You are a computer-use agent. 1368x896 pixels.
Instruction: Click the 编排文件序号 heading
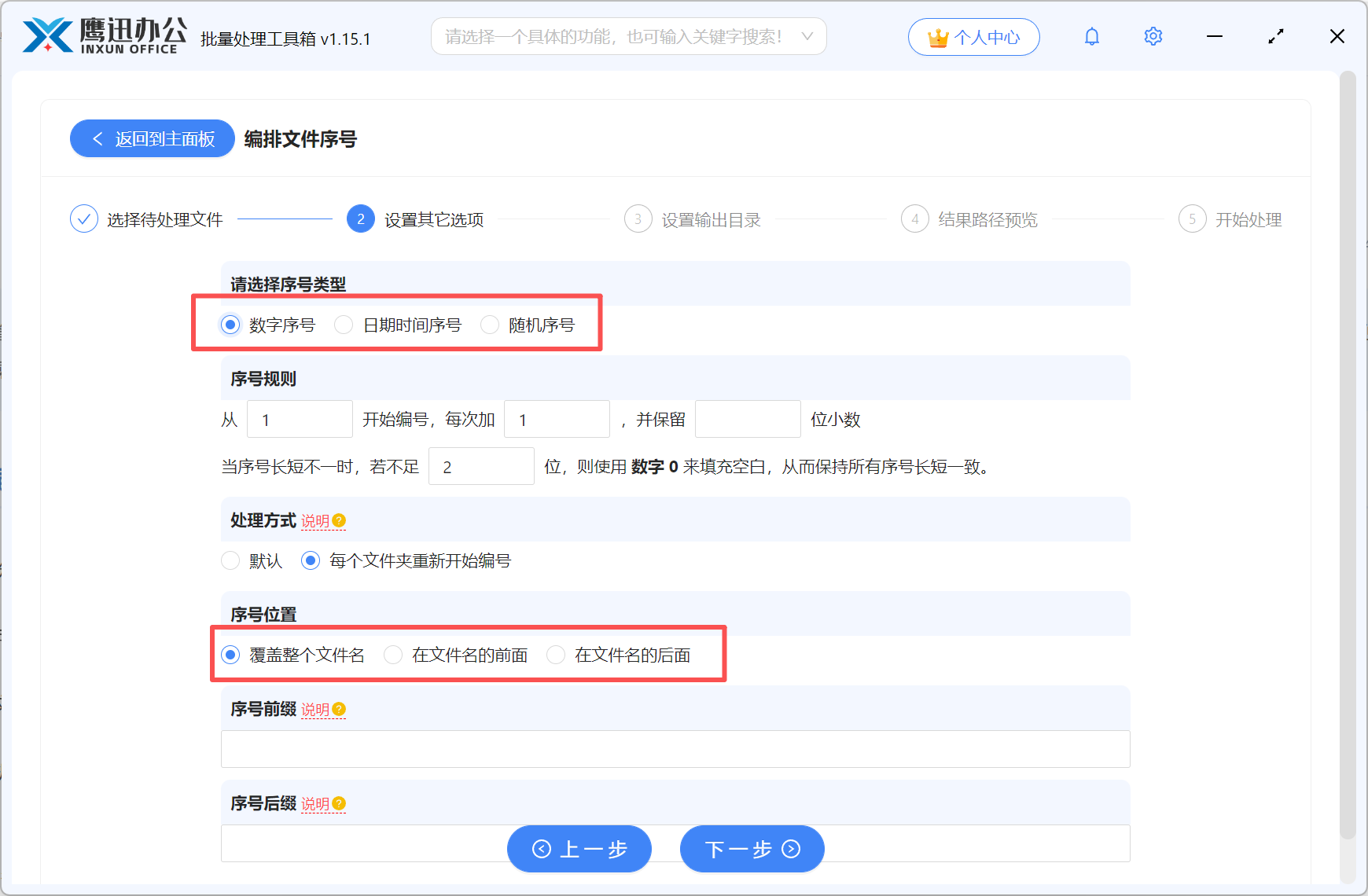point(300,139)
